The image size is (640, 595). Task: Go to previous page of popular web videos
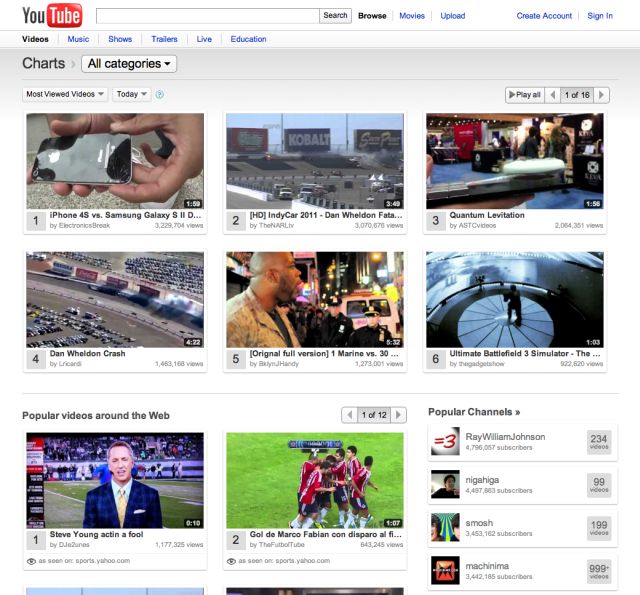point(349,415)
